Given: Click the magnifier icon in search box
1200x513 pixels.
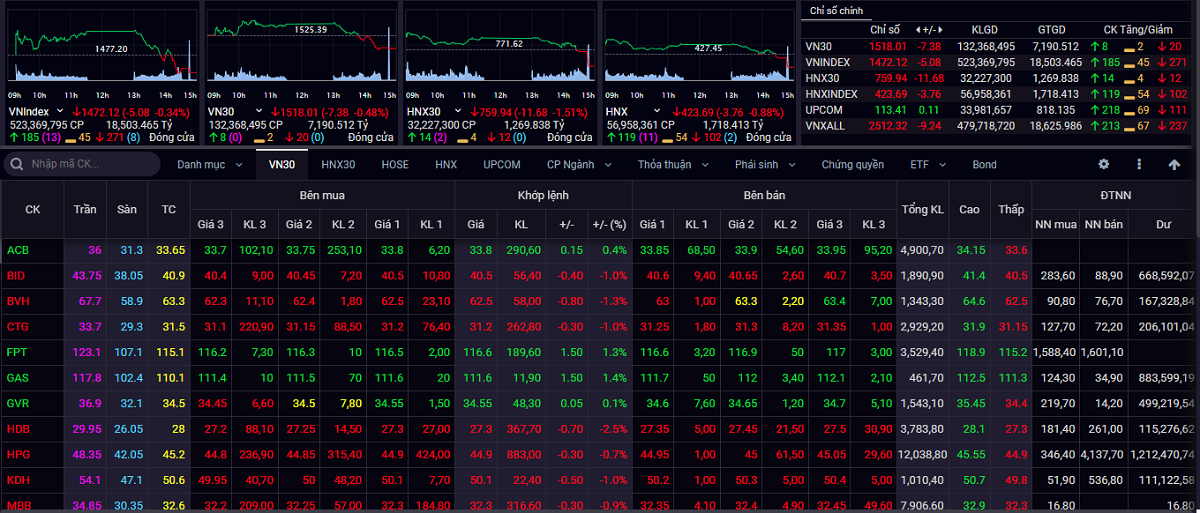Looking at the screenshot, I should coord(16,164).
